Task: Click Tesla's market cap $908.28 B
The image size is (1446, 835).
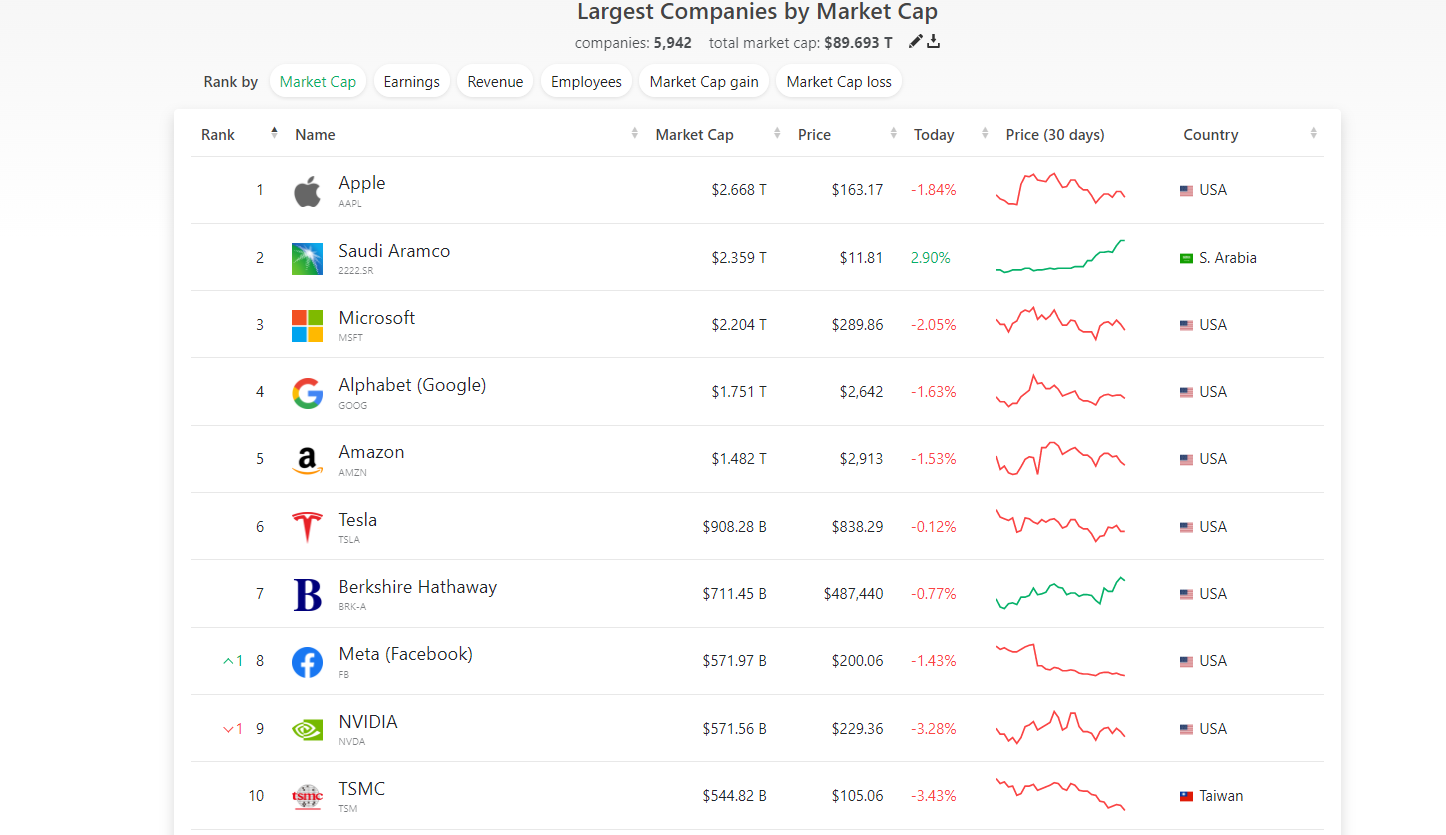Action: [x=734, y=526]
